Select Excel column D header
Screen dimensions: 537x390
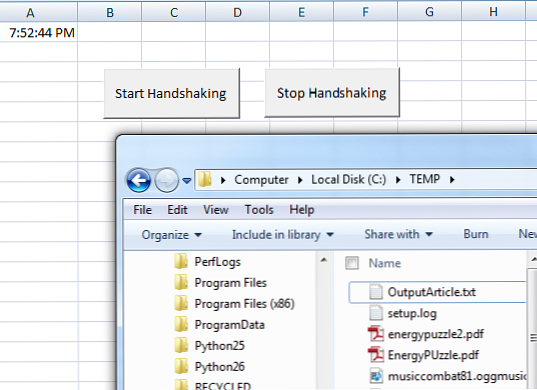tap(238, 13)
